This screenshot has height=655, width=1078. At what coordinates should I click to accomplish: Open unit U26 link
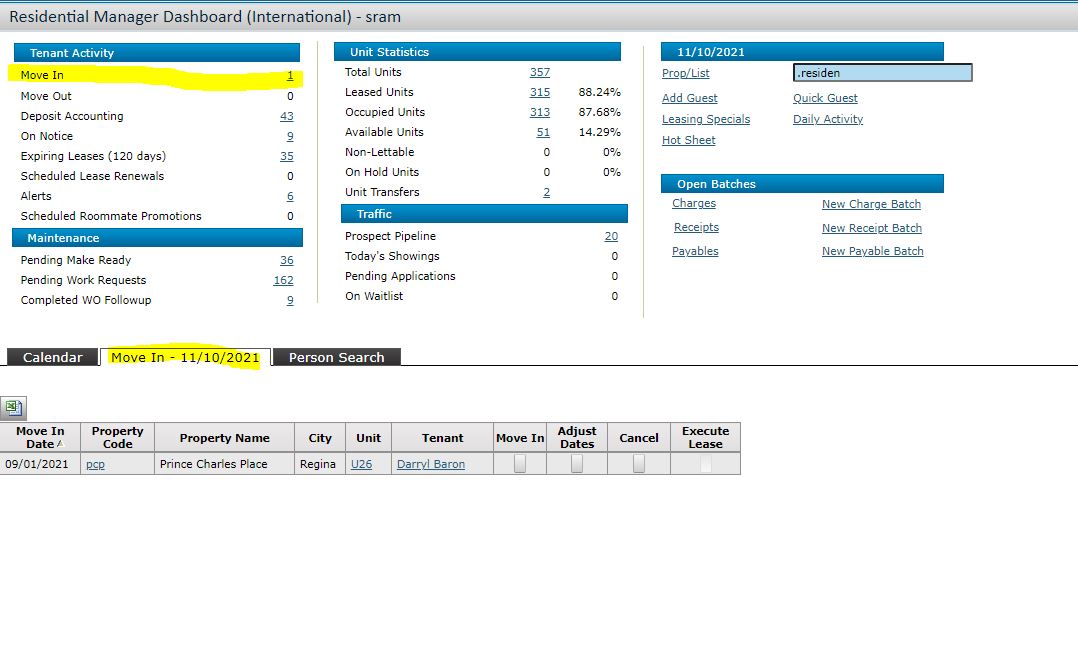pos(361,464)
